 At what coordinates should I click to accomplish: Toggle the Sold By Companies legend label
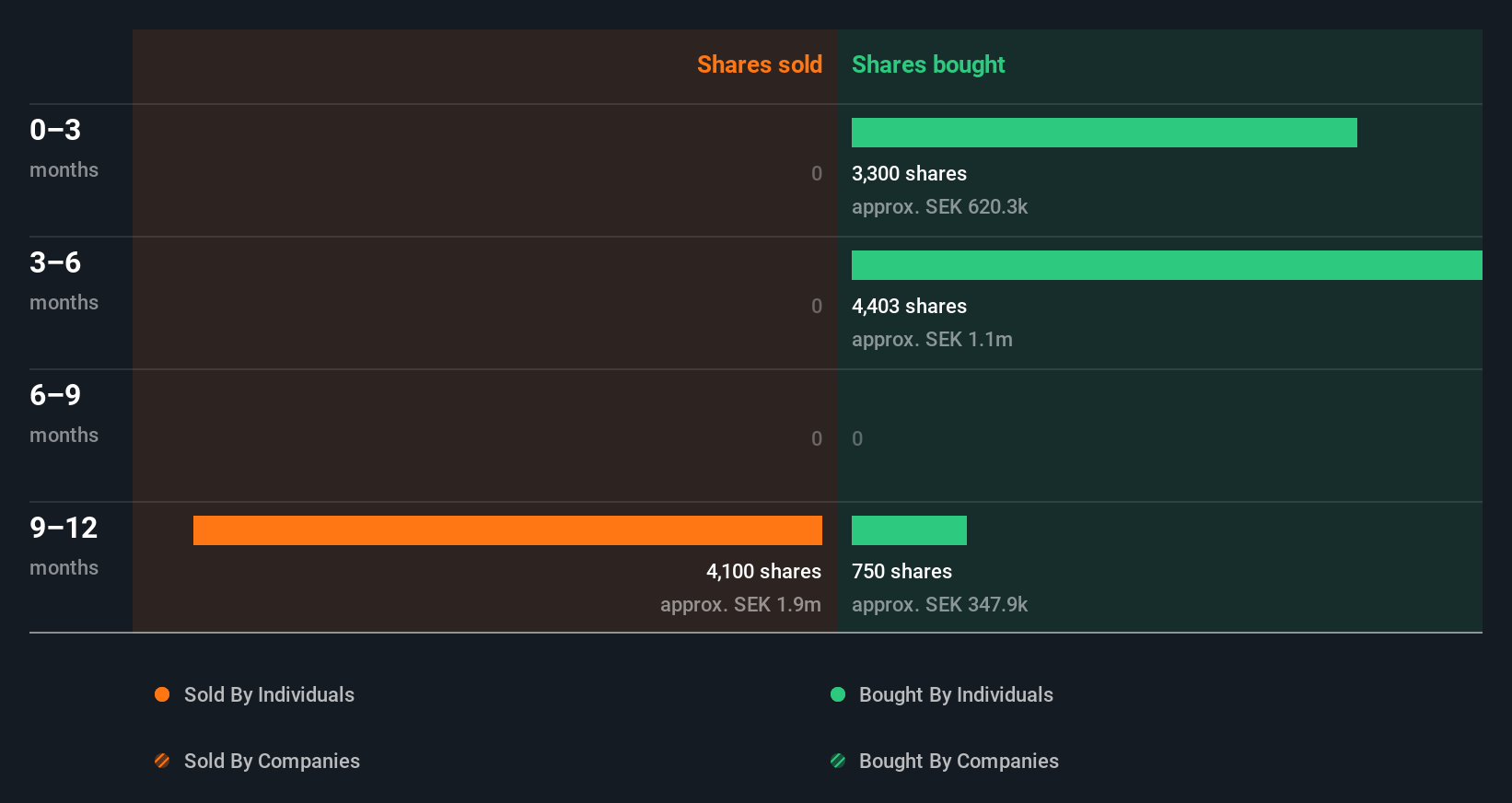(x=272, y=761)
